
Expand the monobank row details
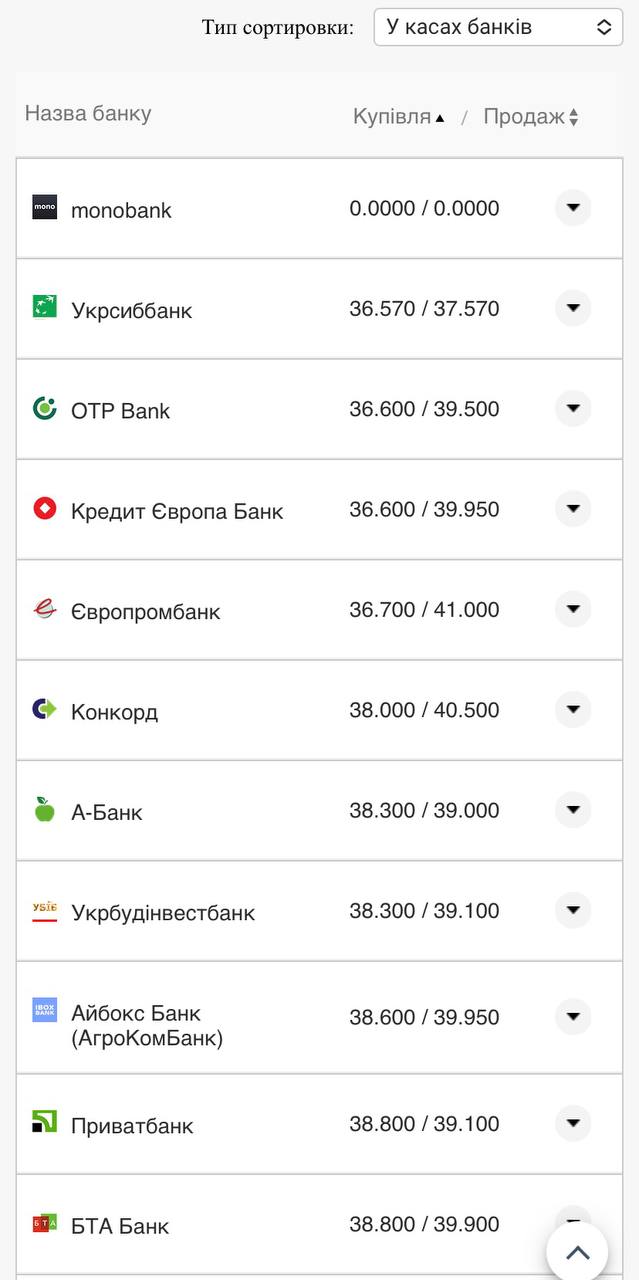[573, 208]
